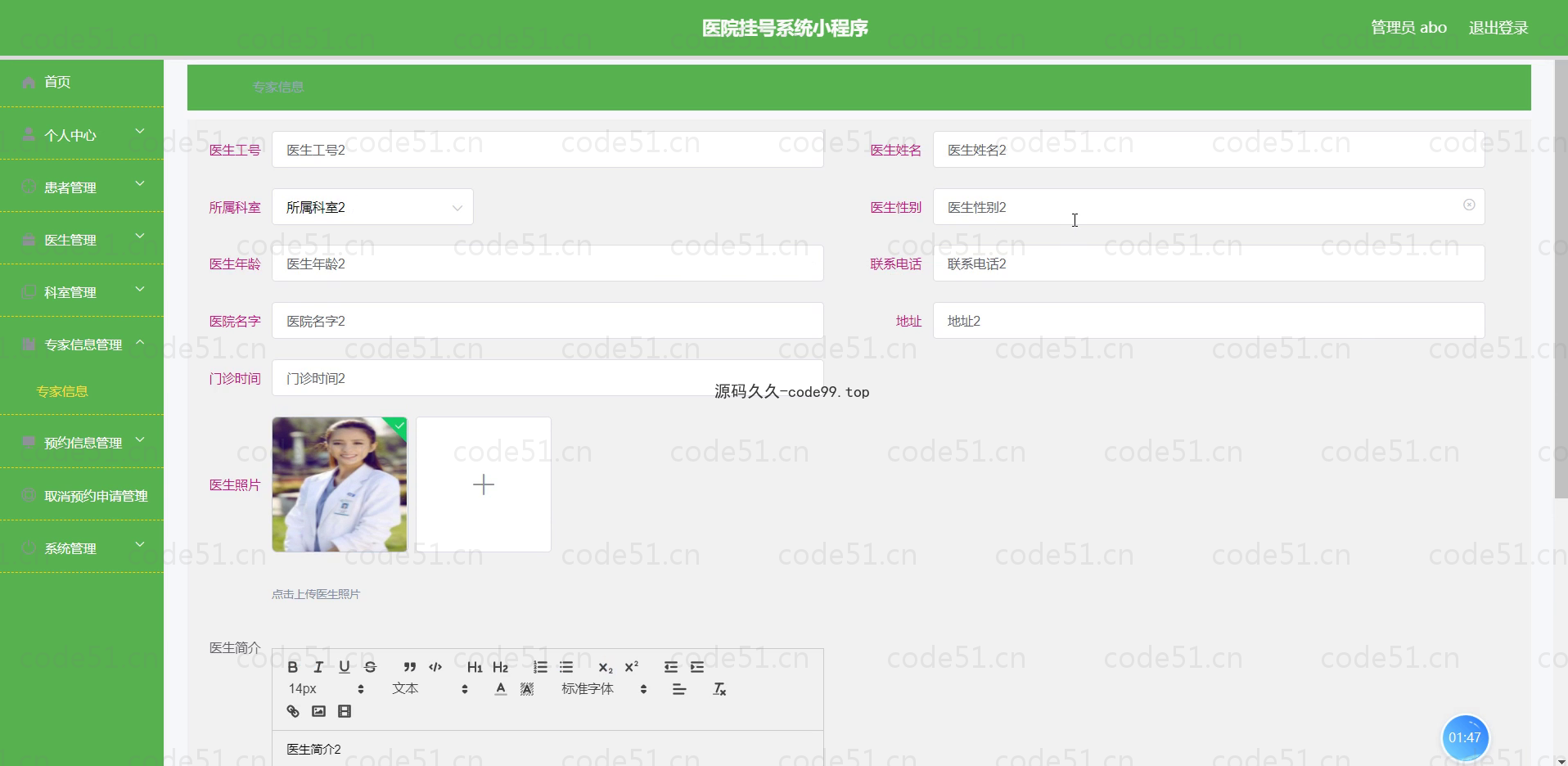Open the 文本 heading style dropdown
1568x766 pixels.
click(x=430, y=689)
